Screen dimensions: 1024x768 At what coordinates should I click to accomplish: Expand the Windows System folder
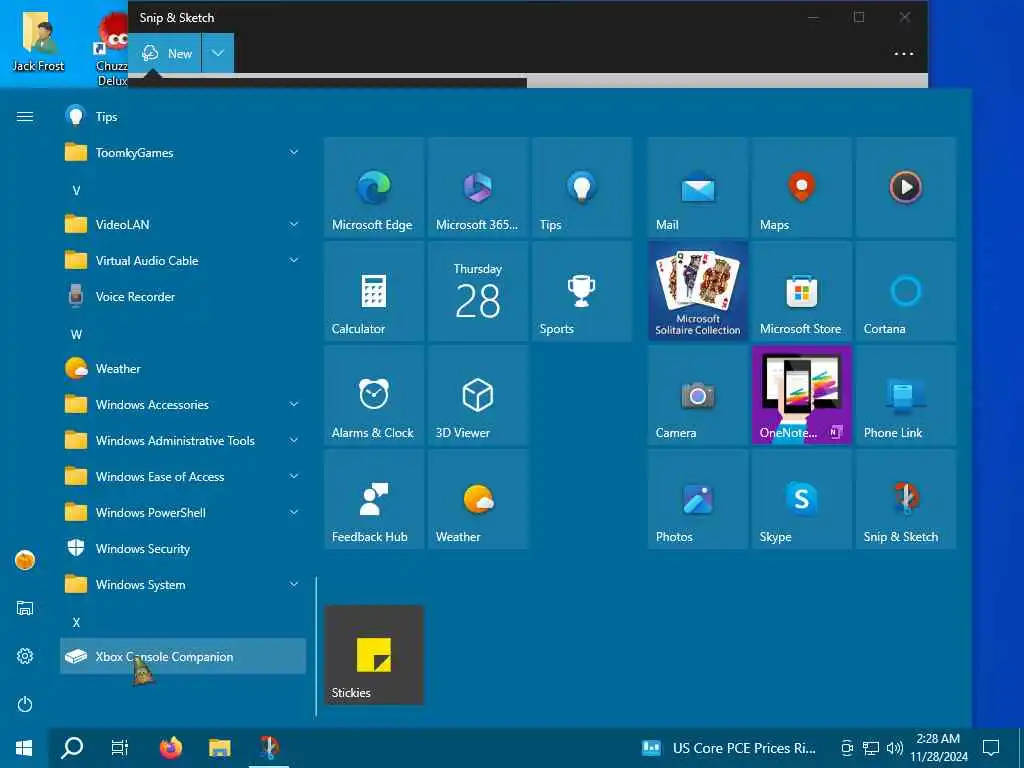tap(183, 584)
